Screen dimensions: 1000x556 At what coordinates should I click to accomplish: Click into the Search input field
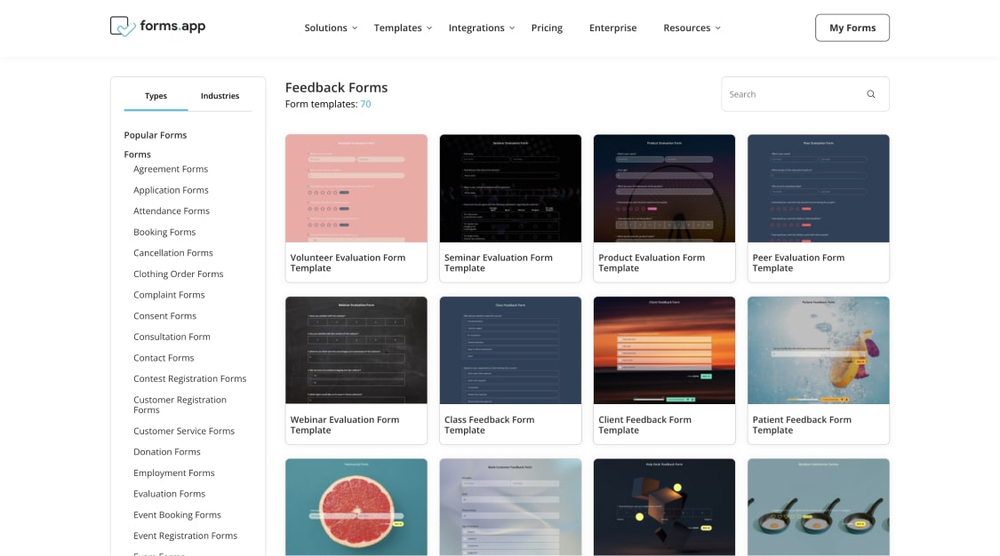tap(790, 94)
